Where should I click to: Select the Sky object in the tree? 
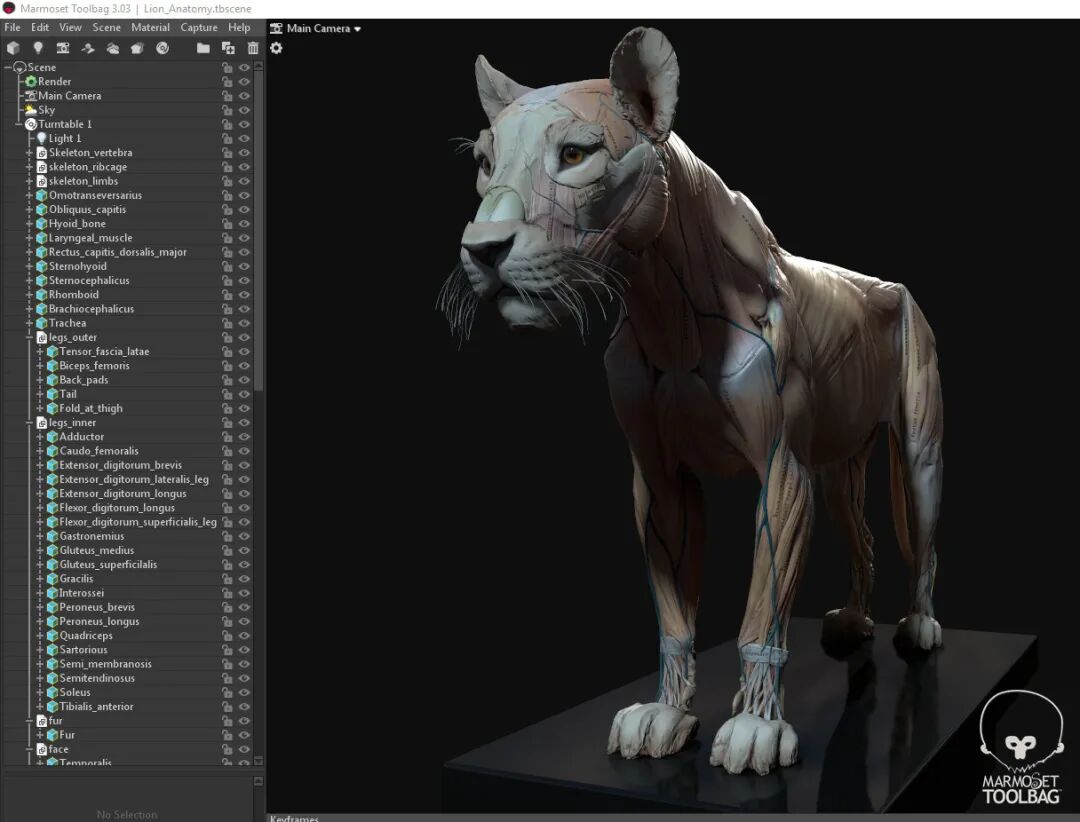pyautogui.click(x=46, y=110)
